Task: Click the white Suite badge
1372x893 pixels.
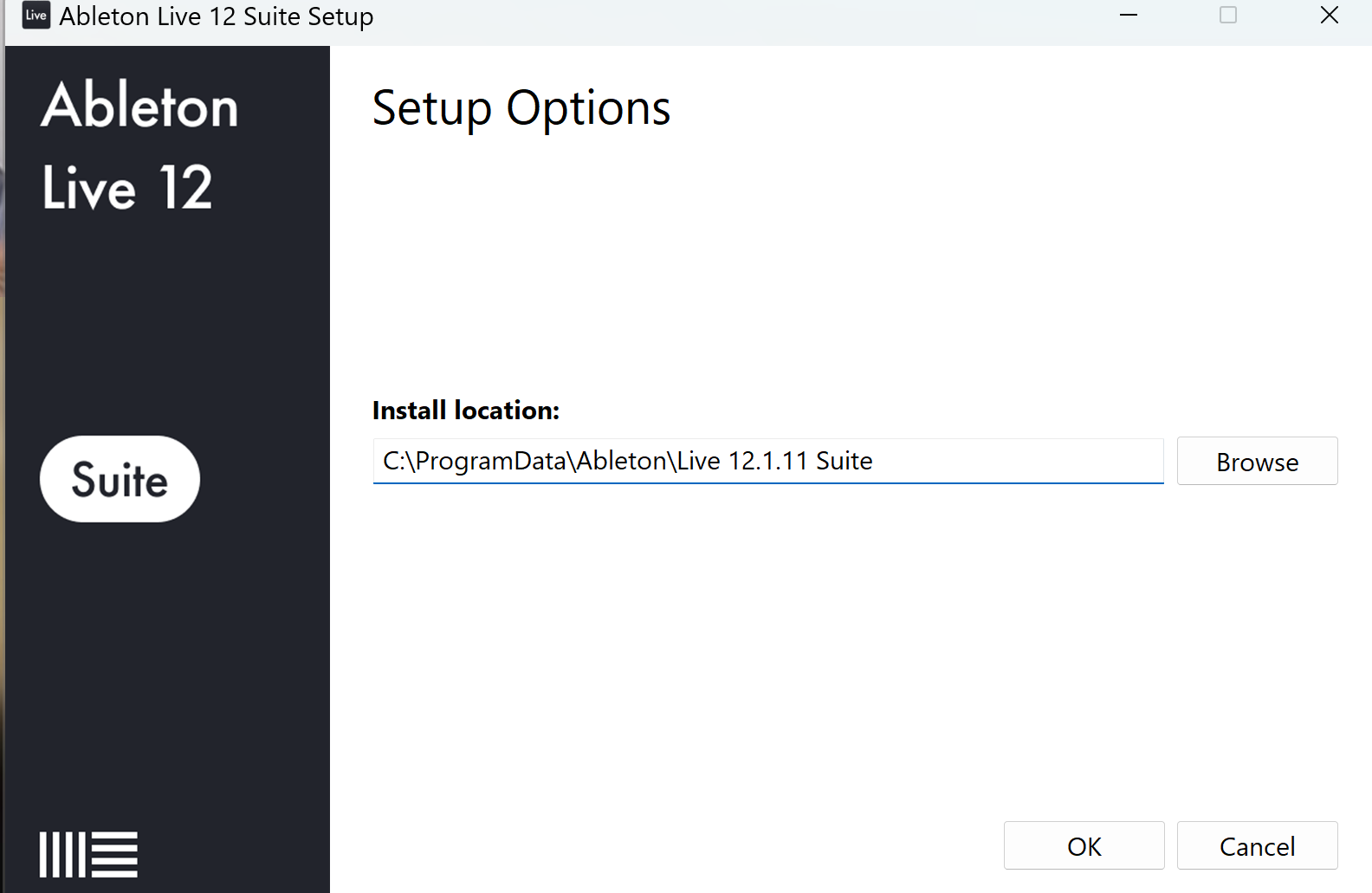Action: pyautogui.click(x=120, y=479)
